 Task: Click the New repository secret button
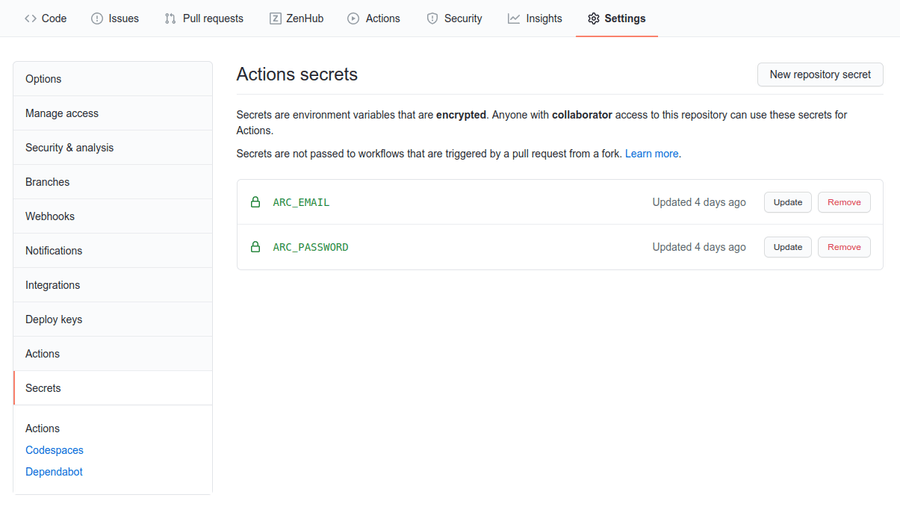[820, 75]
